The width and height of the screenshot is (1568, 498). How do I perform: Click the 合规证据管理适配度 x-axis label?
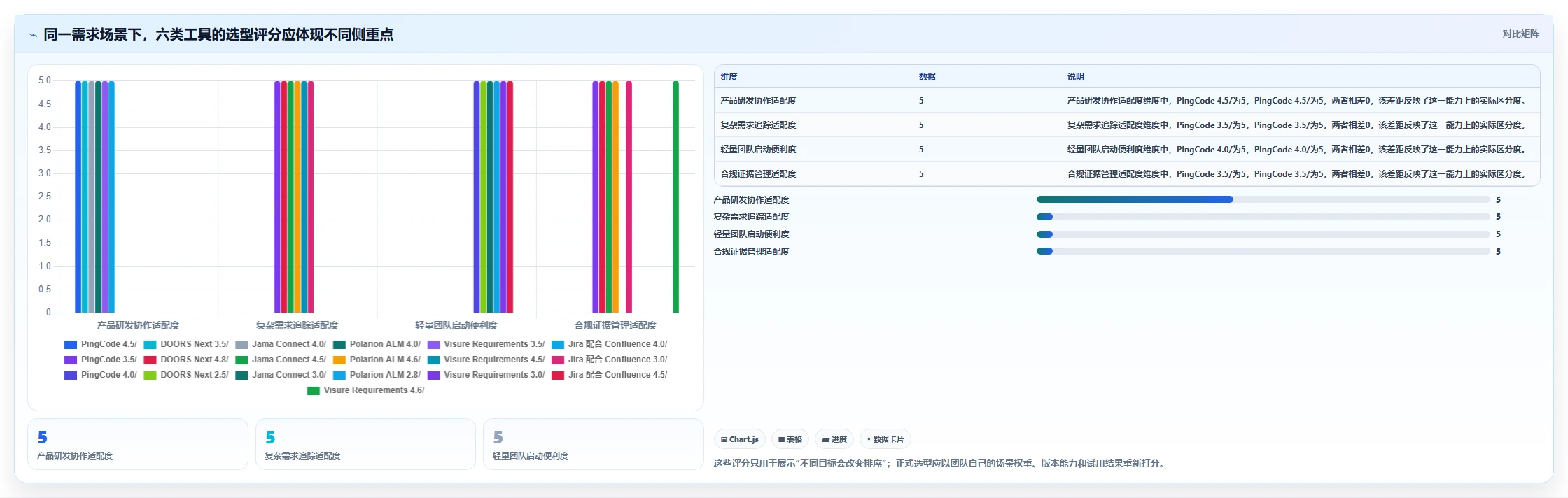(x=615, y=325)
